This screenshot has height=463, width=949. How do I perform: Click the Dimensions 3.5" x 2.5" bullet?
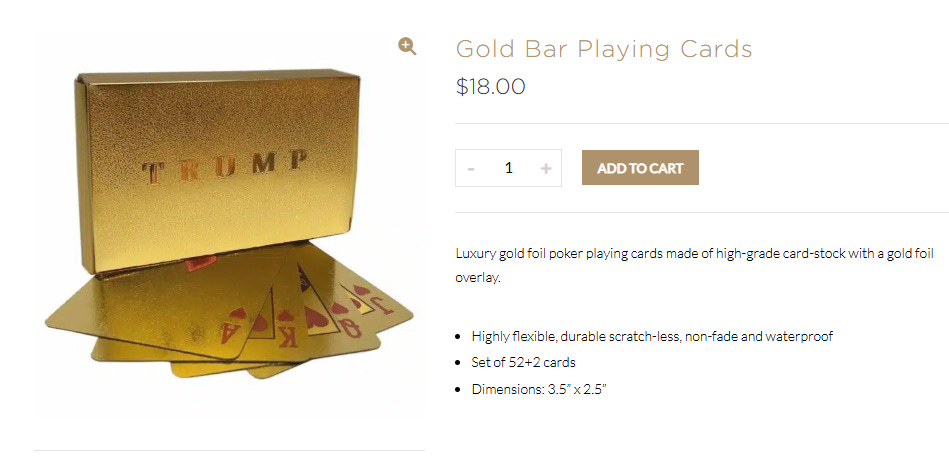coord(539,389)
